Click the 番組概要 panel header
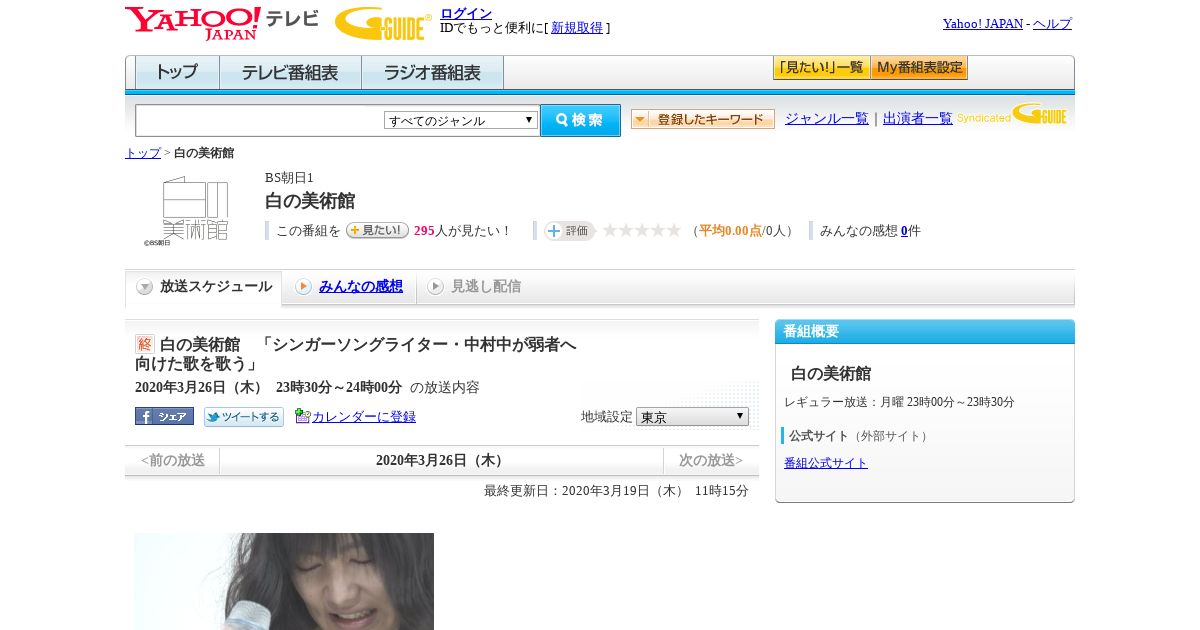Viewport: 1200px width, 630px height. (925, 332)
